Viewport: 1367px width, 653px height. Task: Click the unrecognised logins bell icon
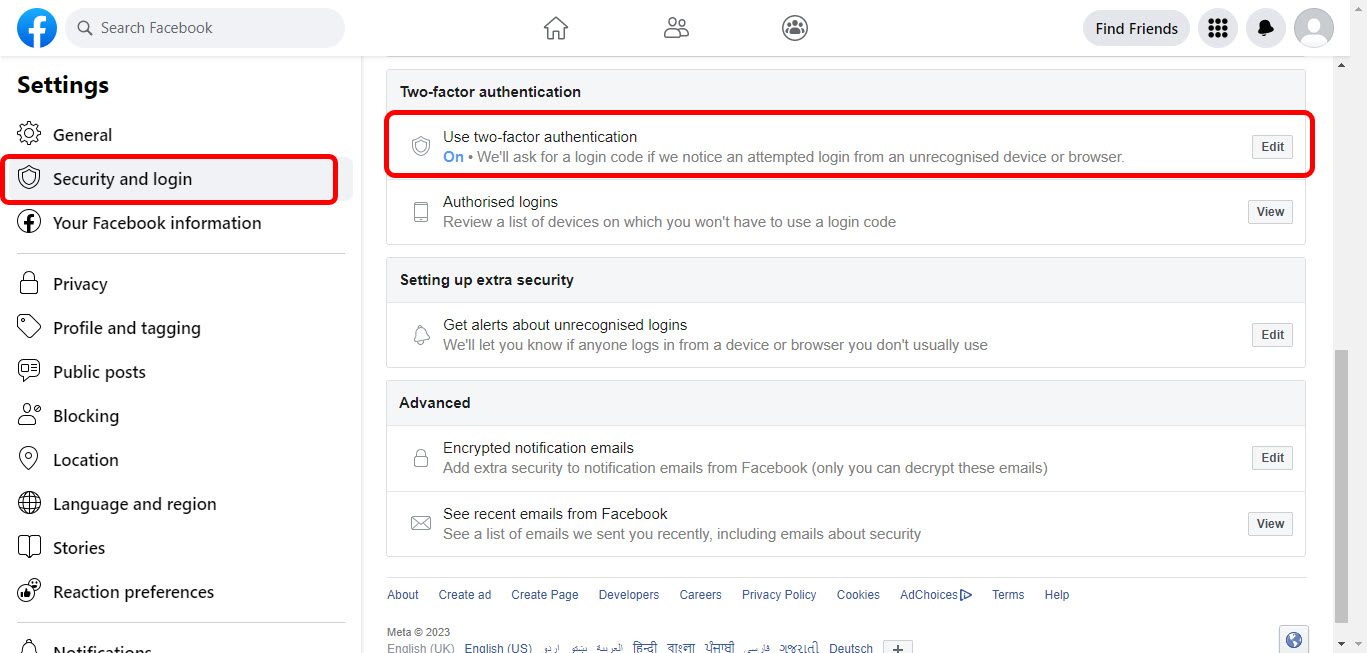pyautogui.click(x=421, y=335)
